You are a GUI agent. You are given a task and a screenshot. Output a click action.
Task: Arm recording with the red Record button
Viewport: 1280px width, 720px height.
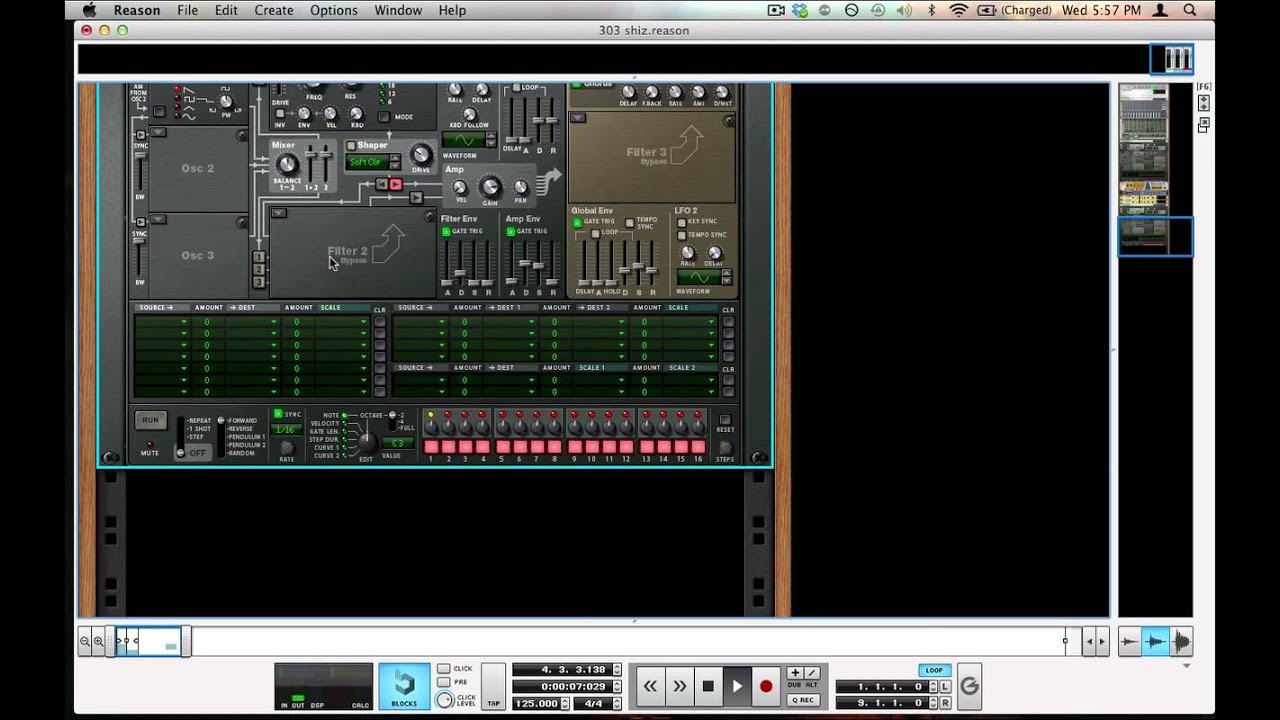[766, 686]
